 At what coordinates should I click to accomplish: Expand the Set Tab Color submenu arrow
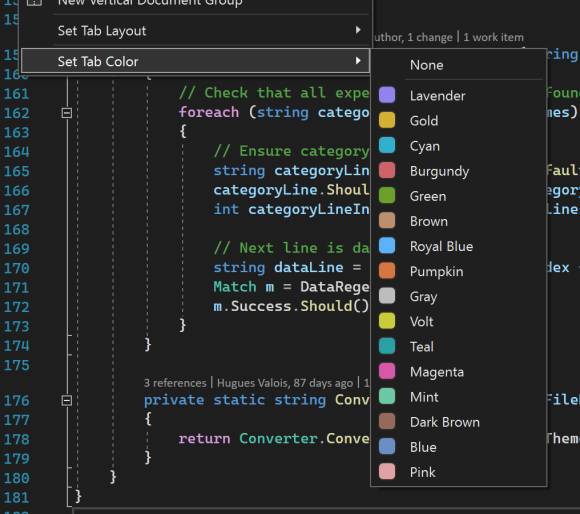click(358, 61)
